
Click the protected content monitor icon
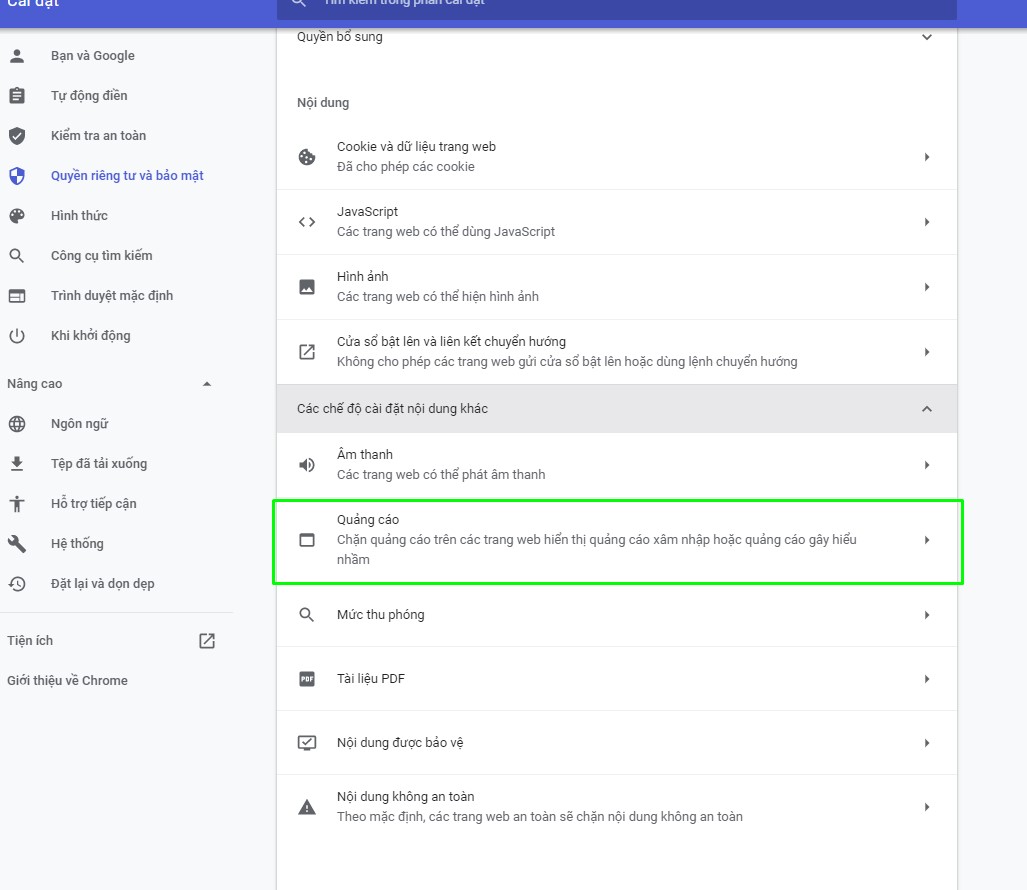(307, 743)
